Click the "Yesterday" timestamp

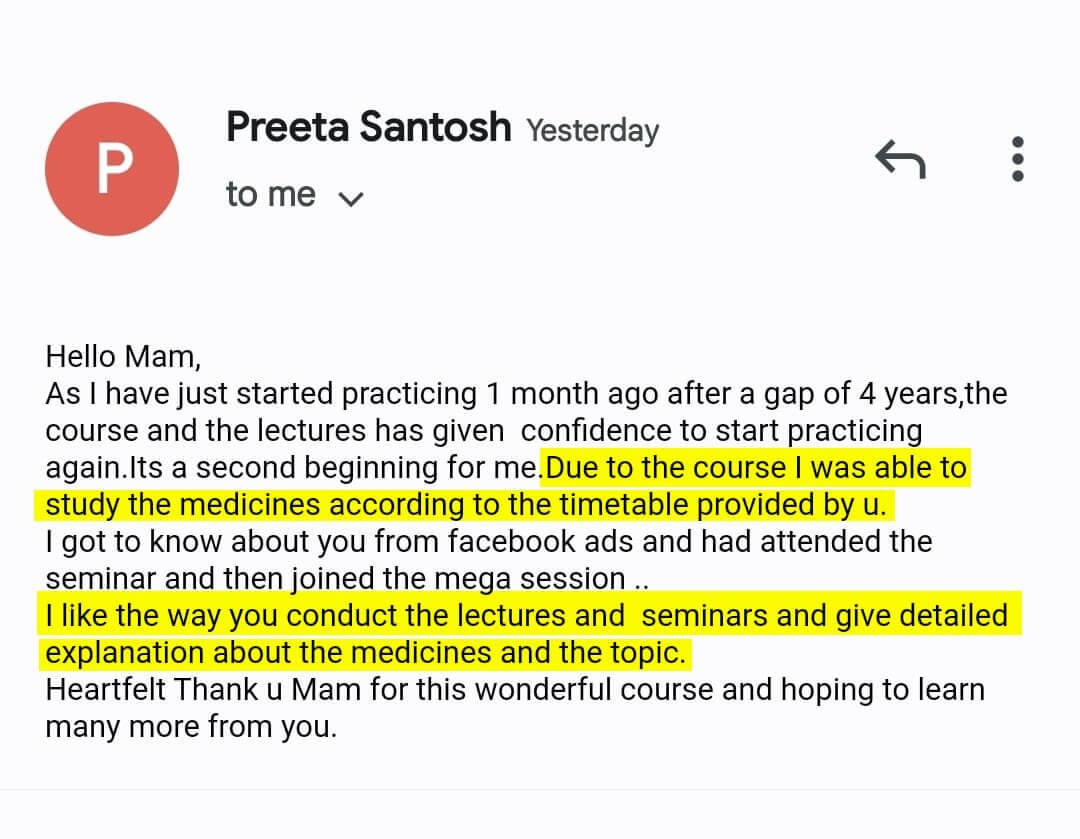(592, 131)
